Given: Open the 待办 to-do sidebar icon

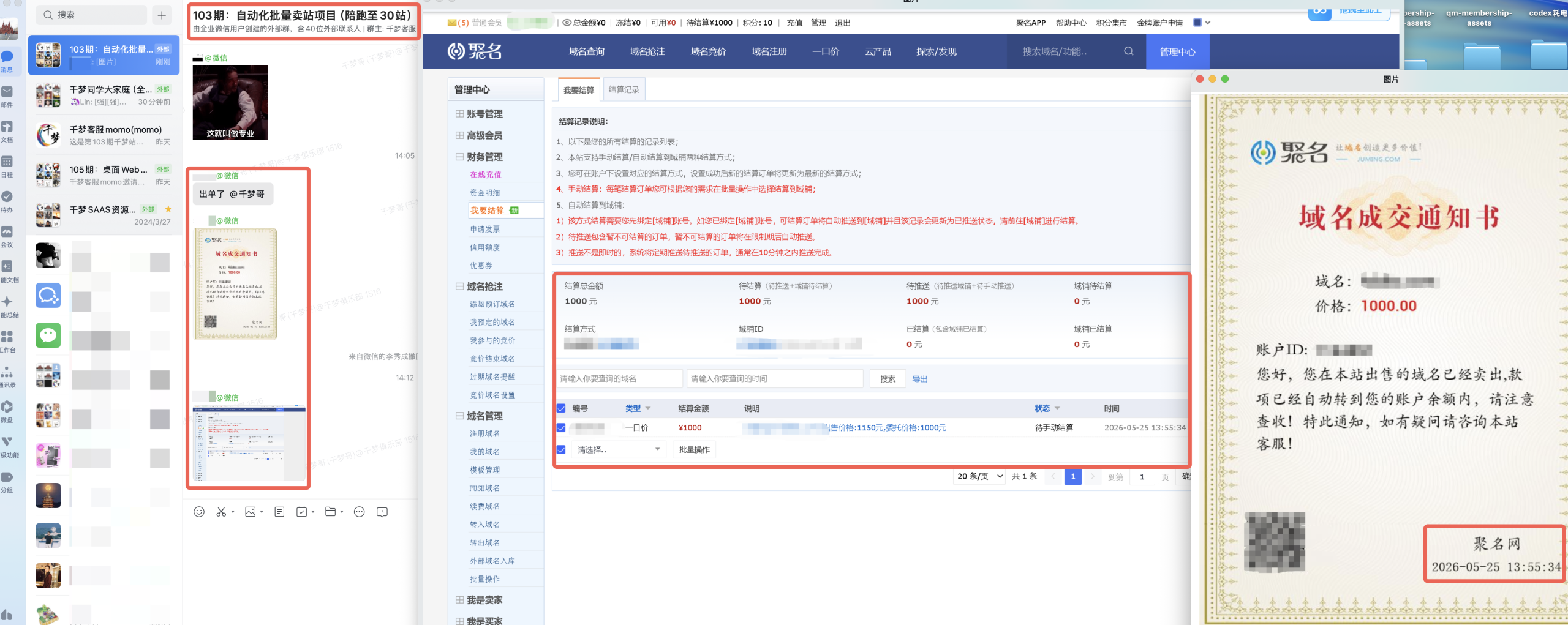Looking at the screenshot, I should pyautogui.click(x=7, y=196).
